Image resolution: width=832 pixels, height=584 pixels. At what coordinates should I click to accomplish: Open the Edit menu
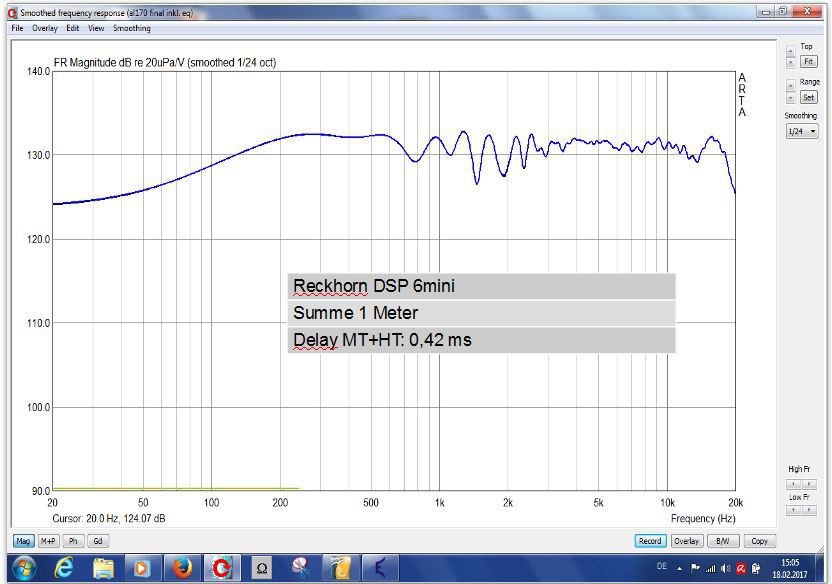tap(73, 28)
